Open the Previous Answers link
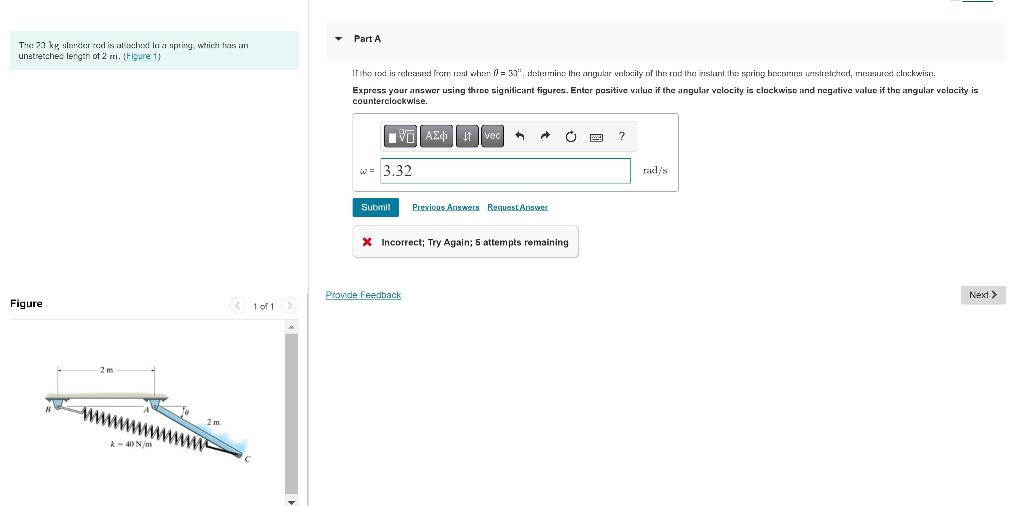 (445, 207)
